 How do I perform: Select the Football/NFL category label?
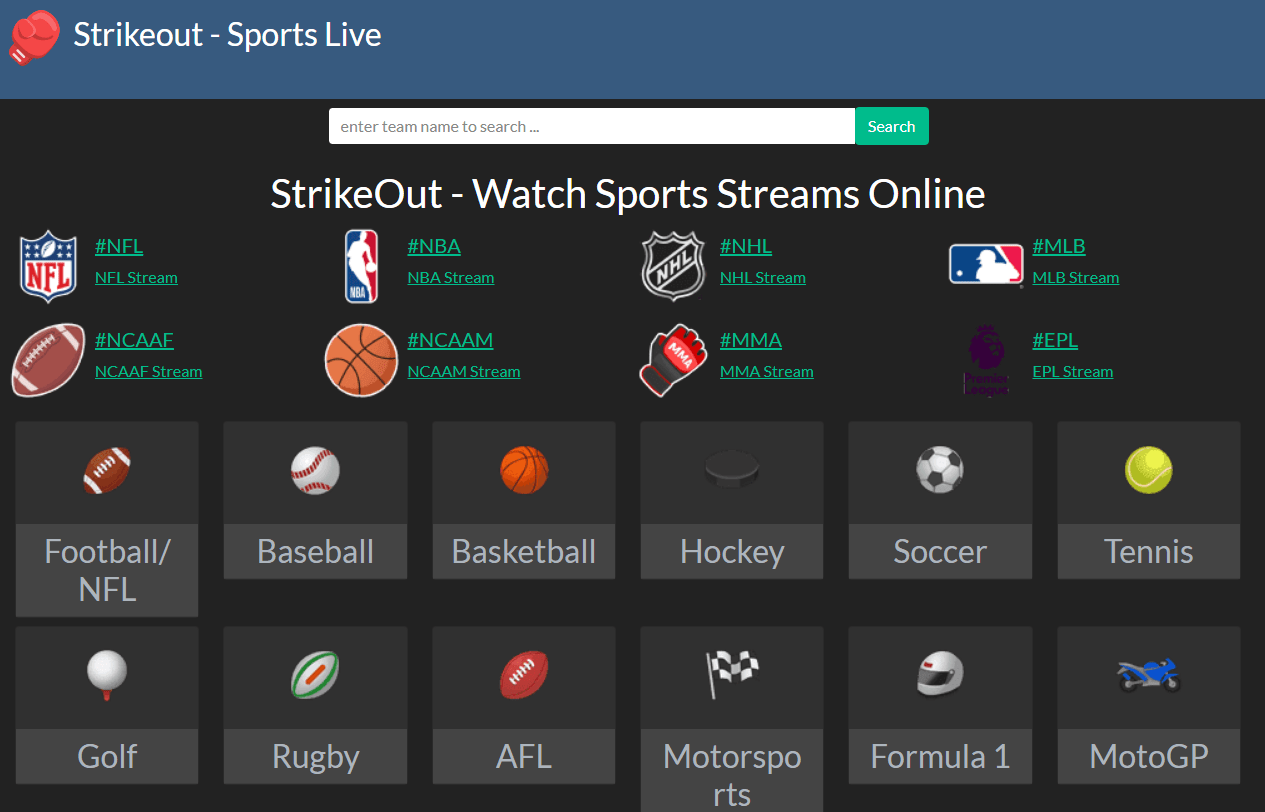coord(107,570)
